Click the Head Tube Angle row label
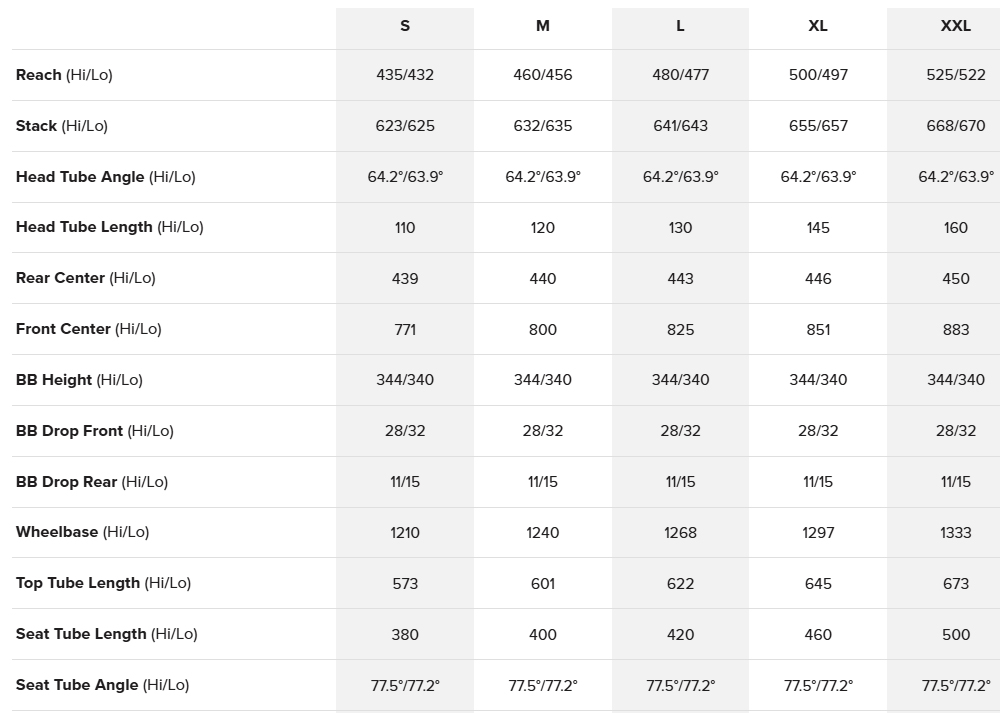The width and height of the screenshot is (1000, 713). coord(105,177)
